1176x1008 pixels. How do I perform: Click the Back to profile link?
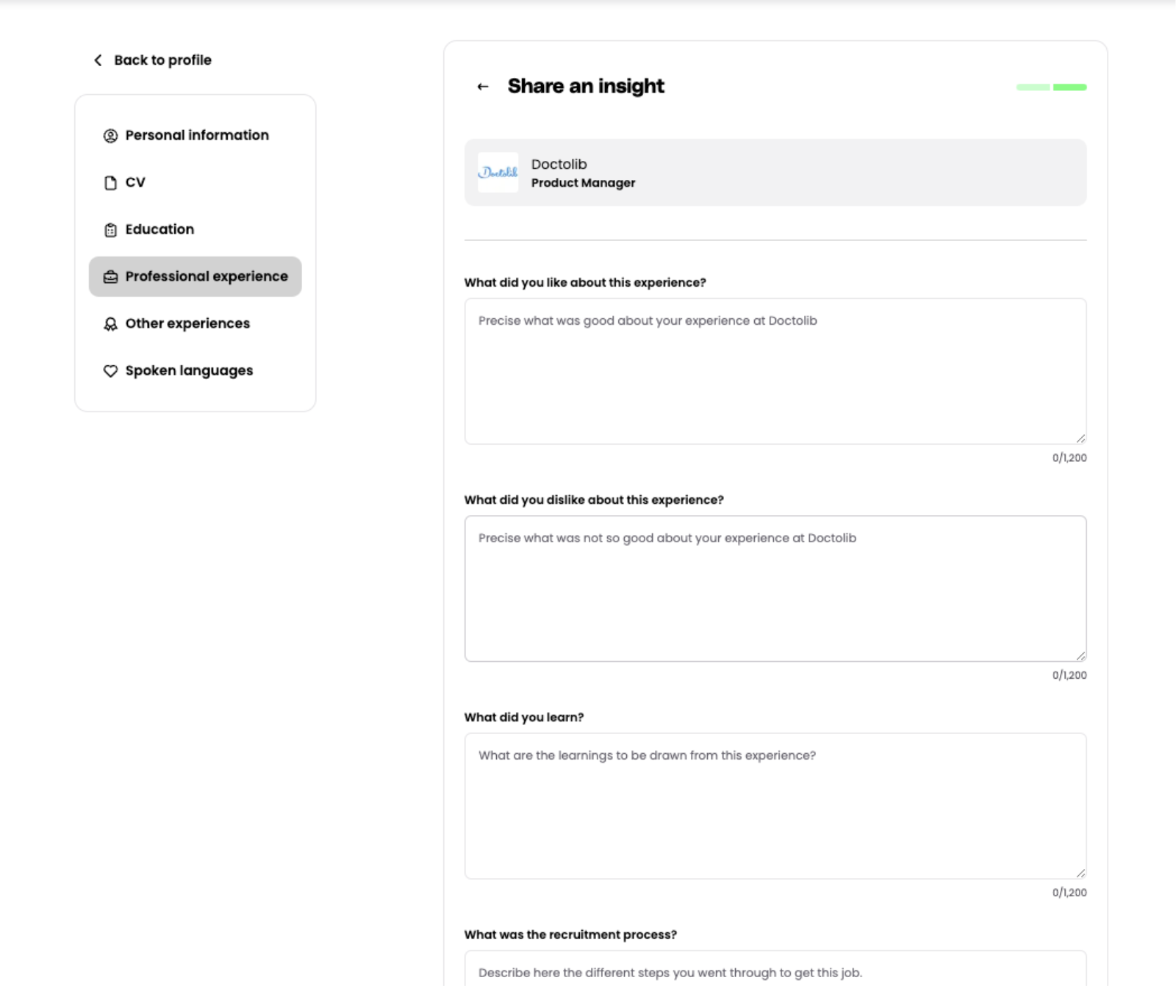pos(162,60)
